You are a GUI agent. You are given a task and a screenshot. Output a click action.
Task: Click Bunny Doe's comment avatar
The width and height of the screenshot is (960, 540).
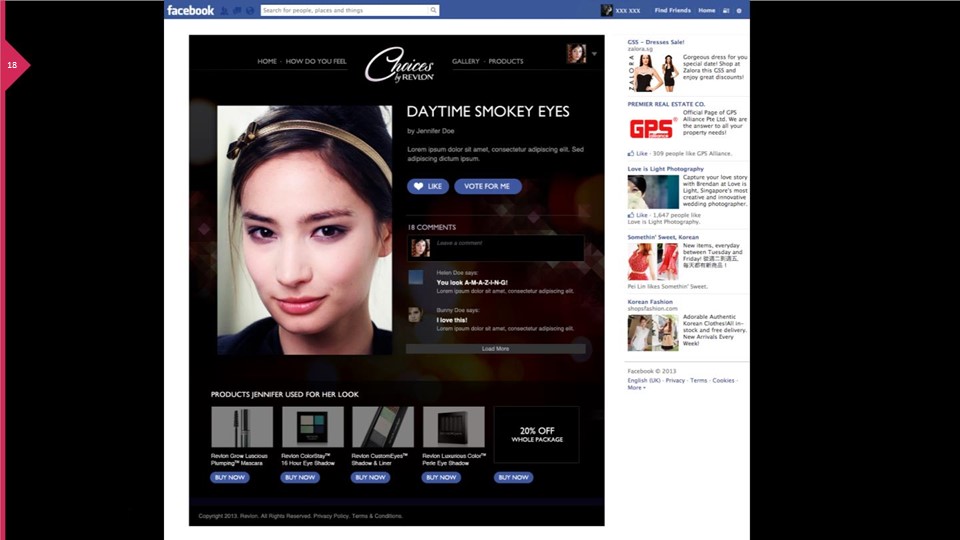[416, 315]
